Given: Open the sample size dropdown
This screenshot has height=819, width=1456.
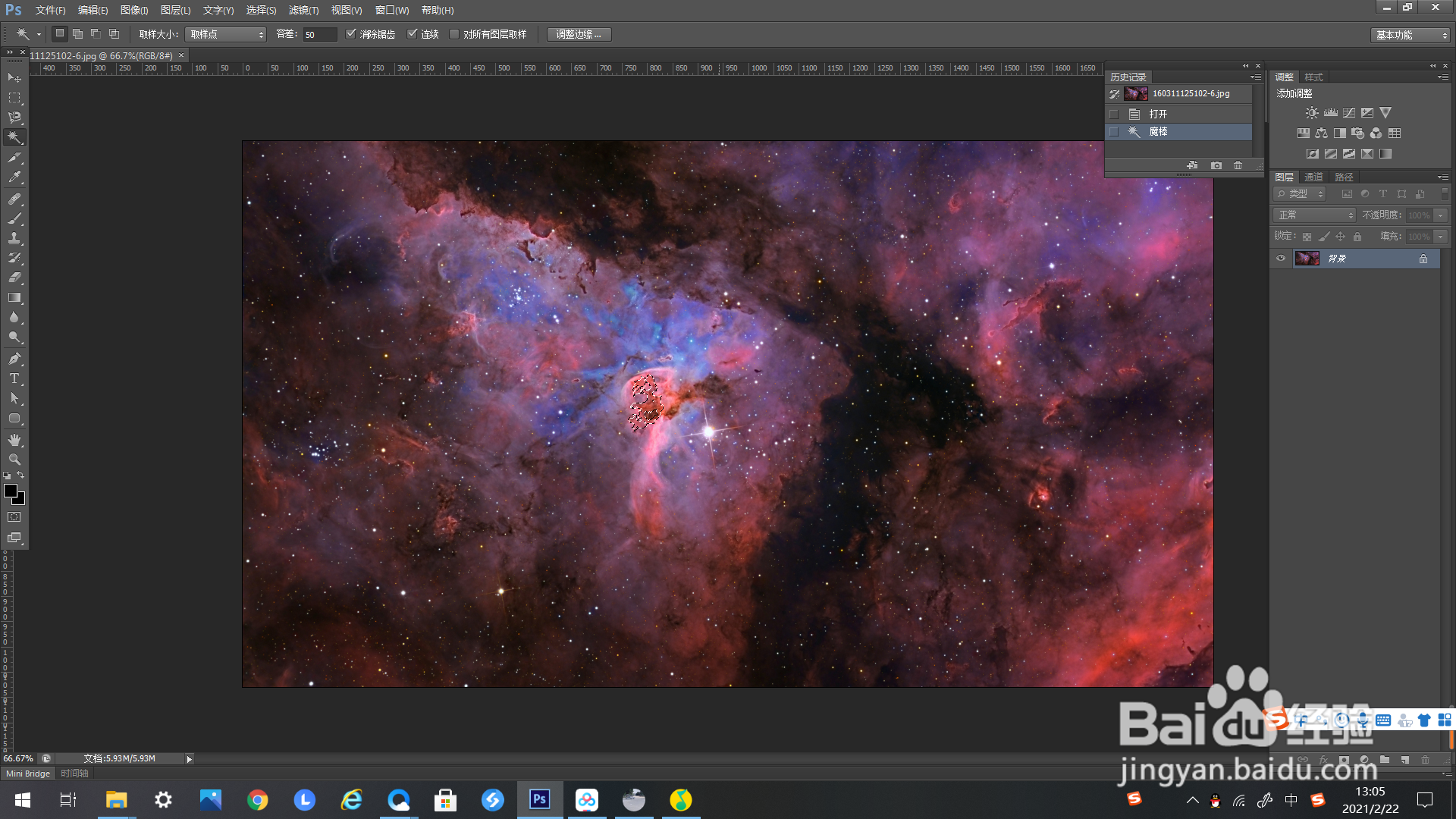Looking at the screenshot, I should point(226,34).
